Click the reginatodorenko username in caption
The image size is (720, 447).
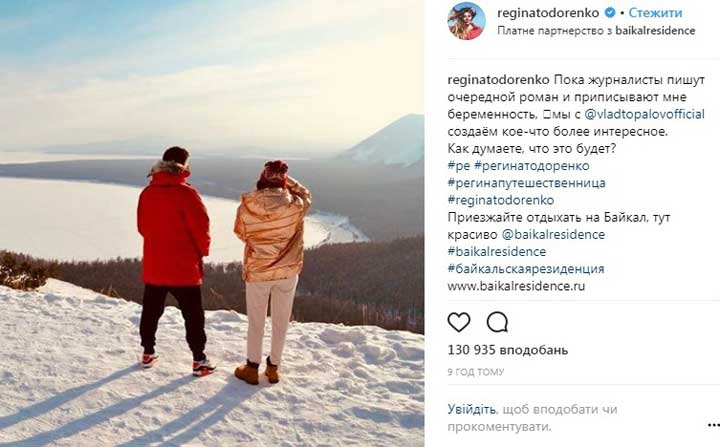pos(498,80)
